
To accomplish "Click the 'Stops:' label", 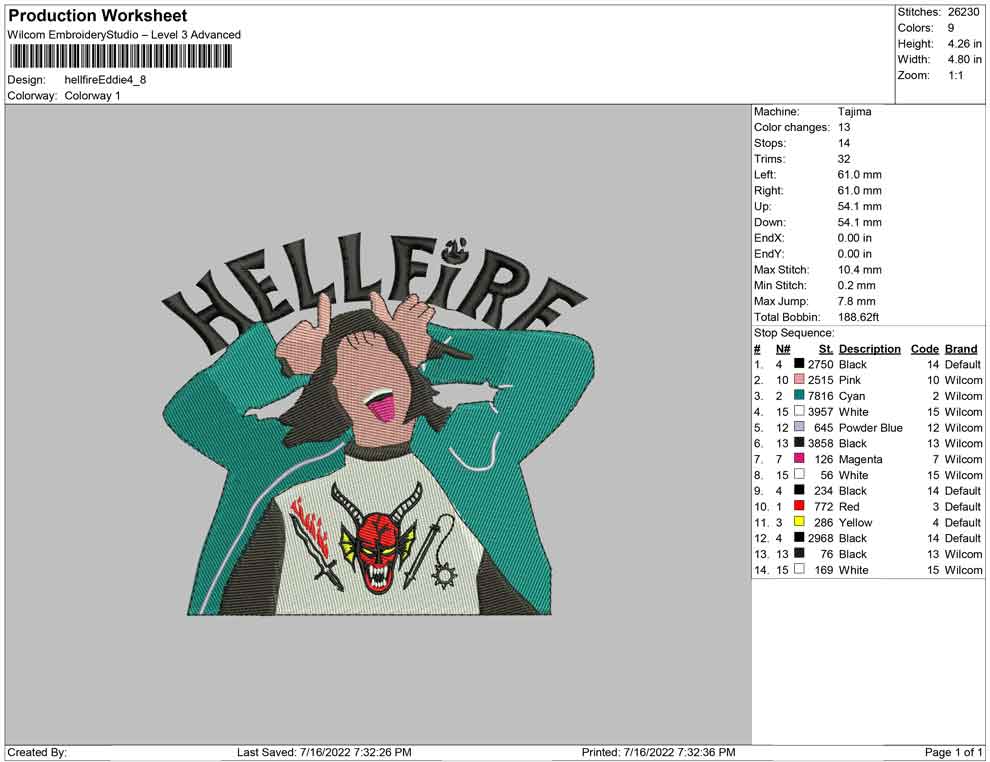I will pyautogui.click(x=770, y=143).
